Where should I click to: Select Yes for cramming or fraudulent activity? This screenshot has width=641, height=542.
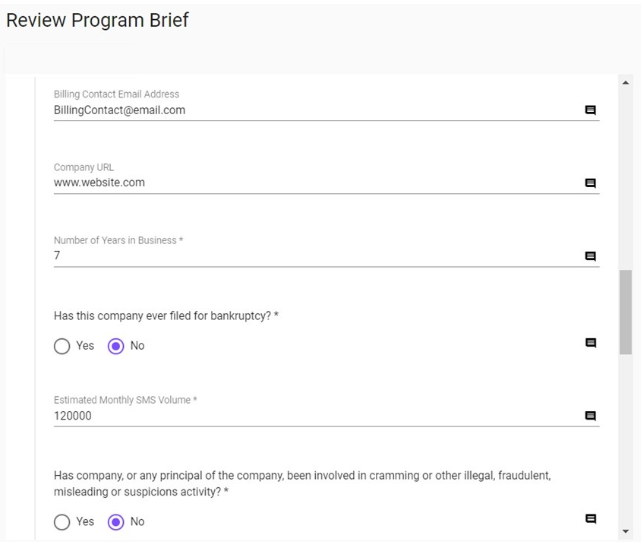[62, 522]
